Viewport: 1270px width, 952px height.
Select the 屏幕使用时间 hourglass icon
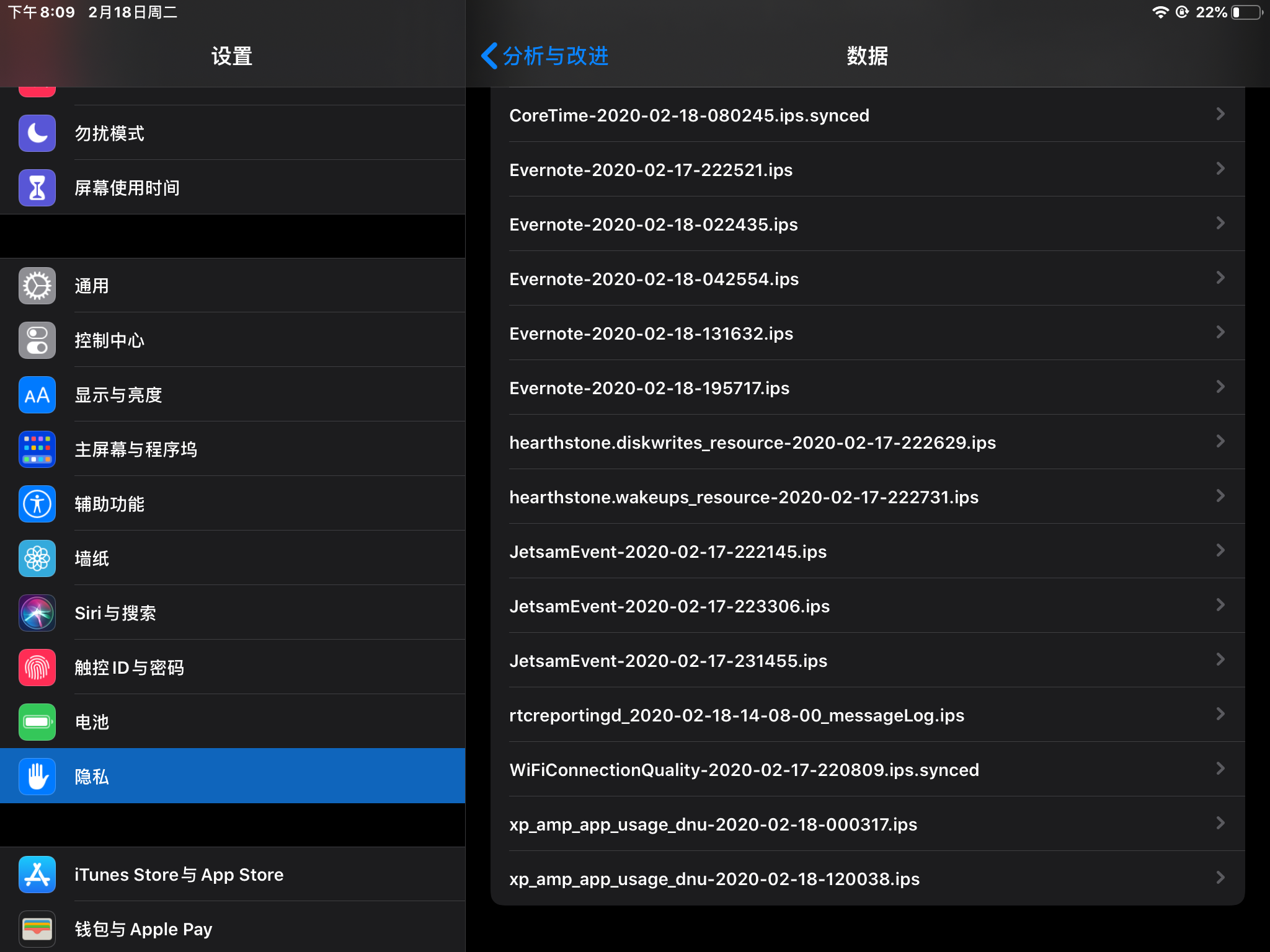[x=37, y=187]
